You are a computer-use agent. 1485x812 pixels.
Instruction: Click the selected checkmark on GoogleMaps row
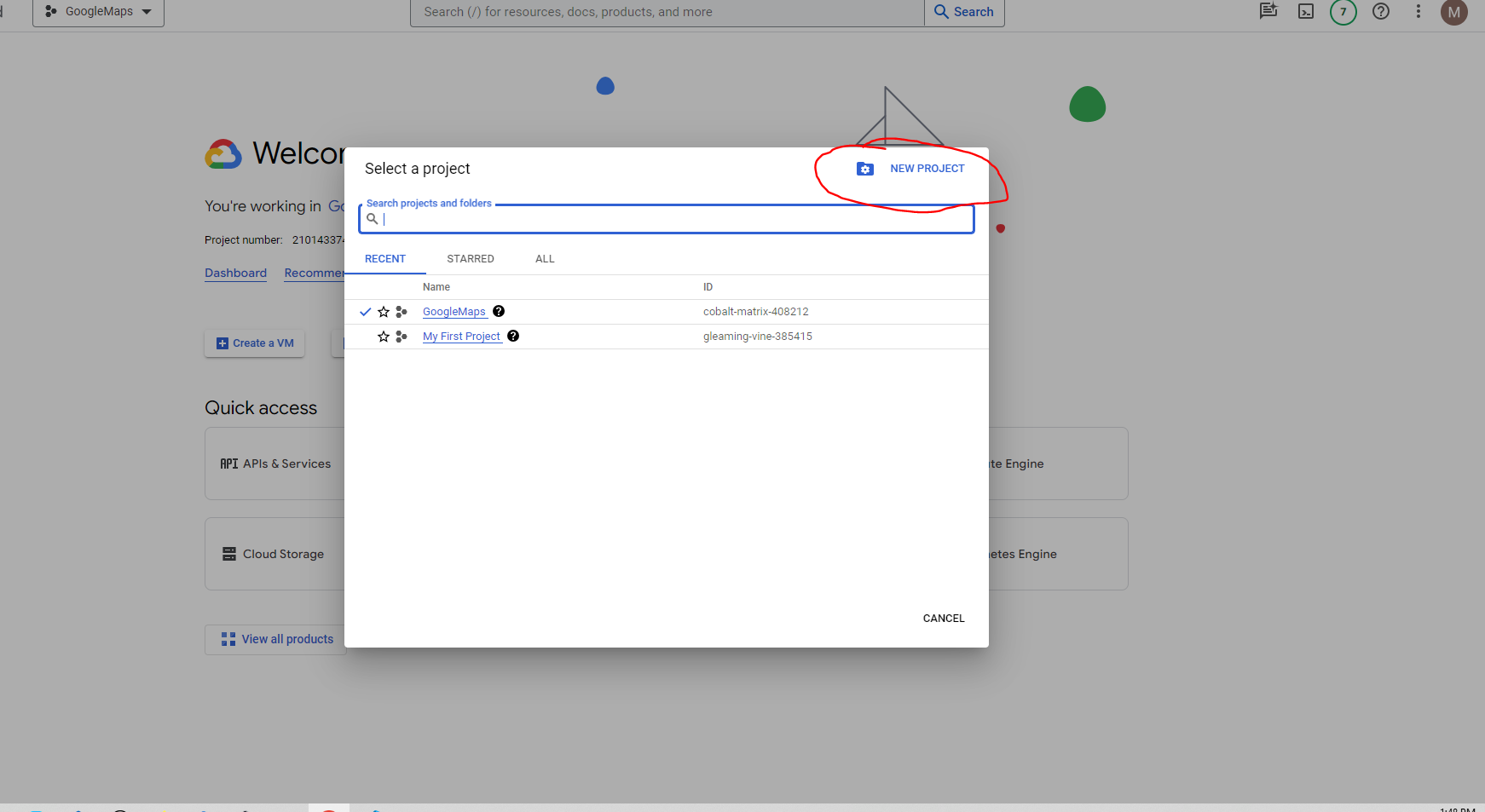(365, 312)
